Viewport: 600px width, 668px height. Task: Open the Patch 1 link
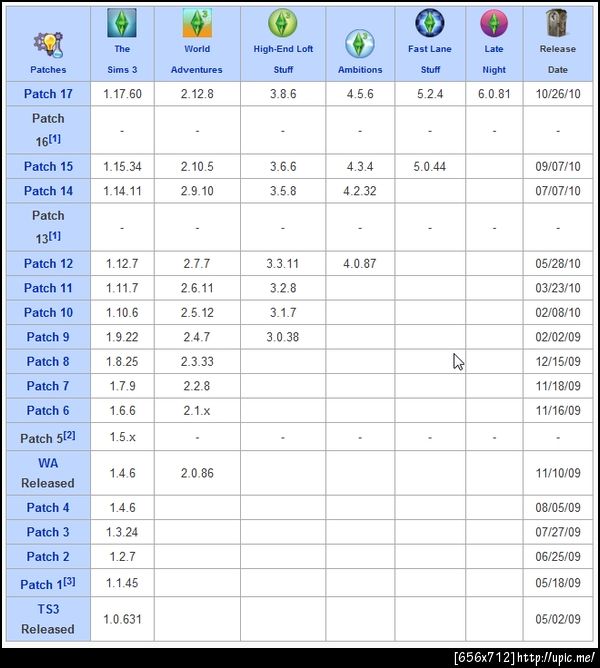(41, 584)
